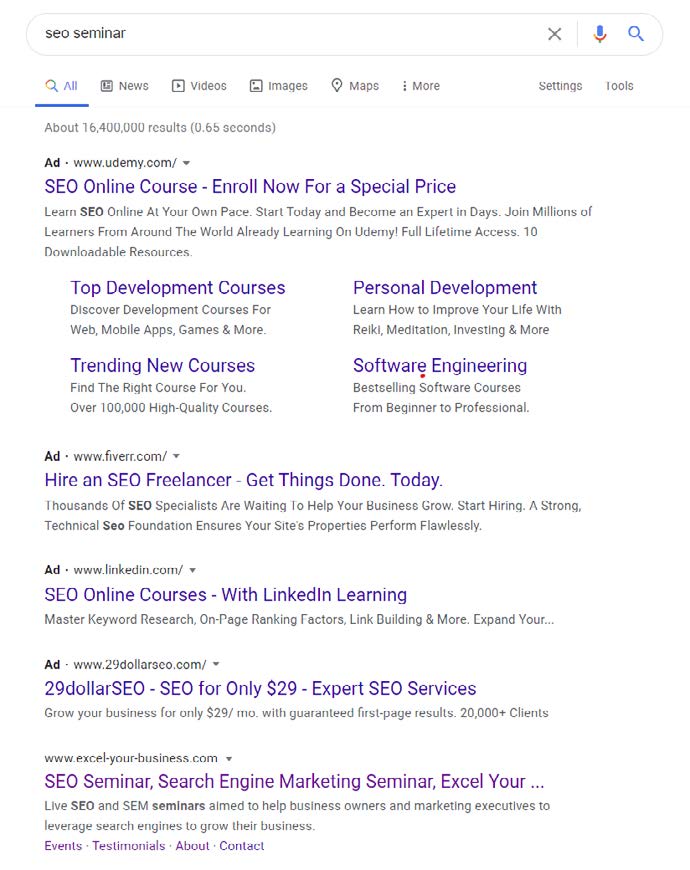The height and width of the screenshot is (870, 690).
Task: Select the All results tab
Action: click(x=62, y=86)
